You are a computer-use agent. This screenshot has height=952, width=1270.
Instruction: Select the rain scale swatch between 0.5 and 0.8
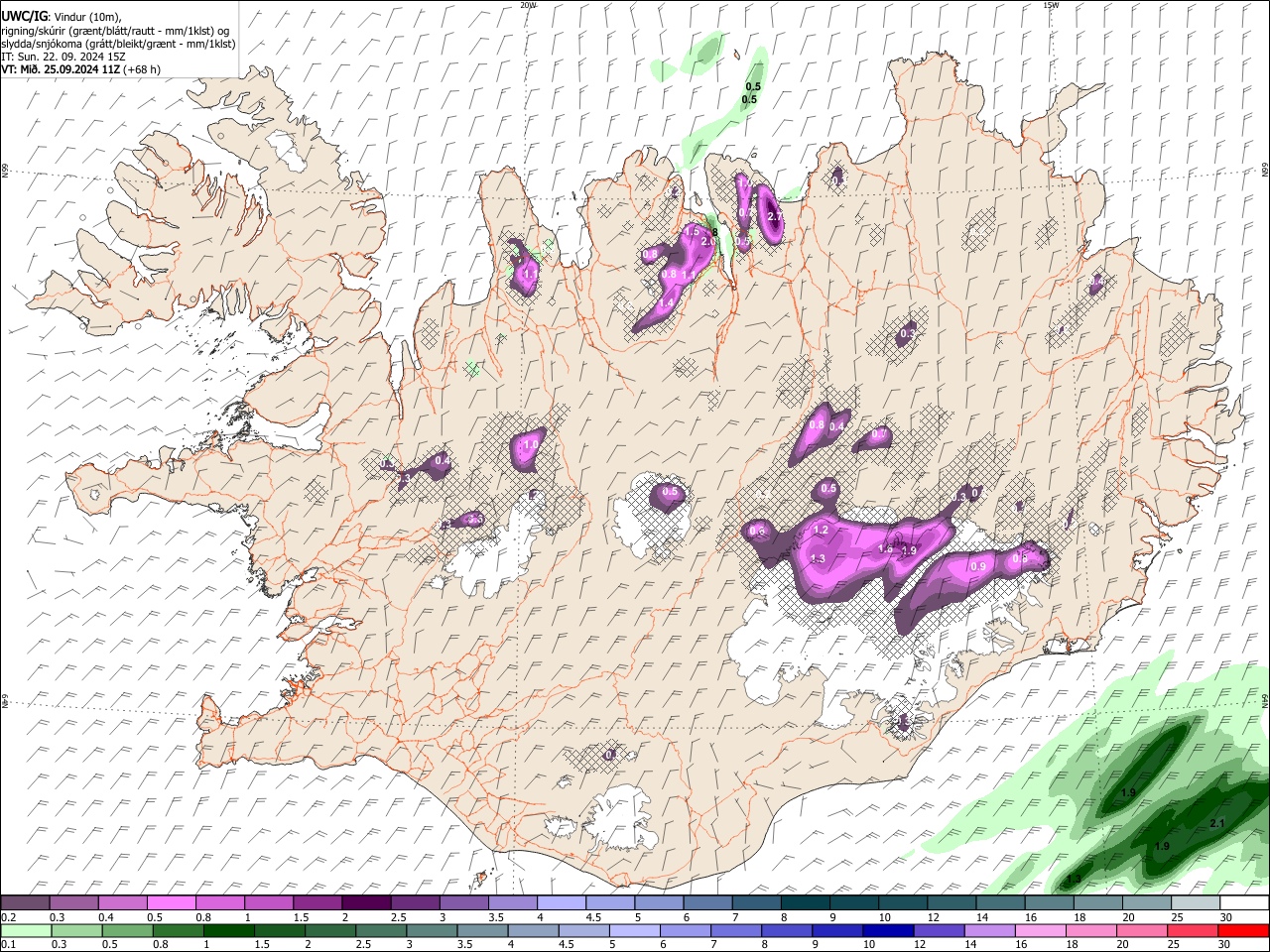coord(127,930)
